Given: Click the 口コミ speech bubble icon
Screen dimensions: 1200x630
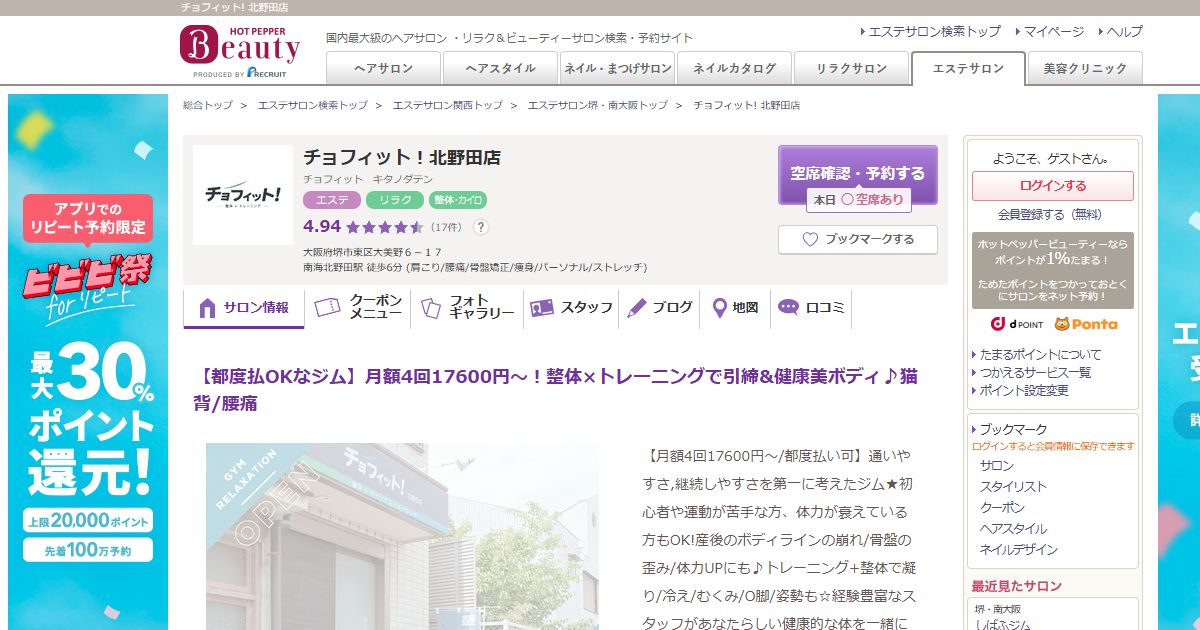Looking at the screenshot, I should [x=788, y=308].
